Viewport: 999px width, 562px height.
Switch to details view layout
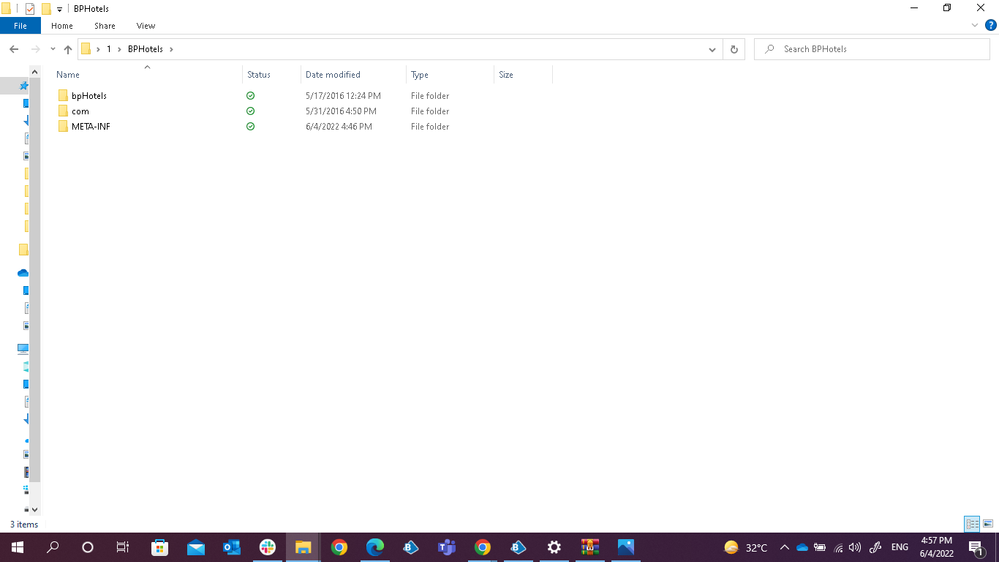click(971, 524)
